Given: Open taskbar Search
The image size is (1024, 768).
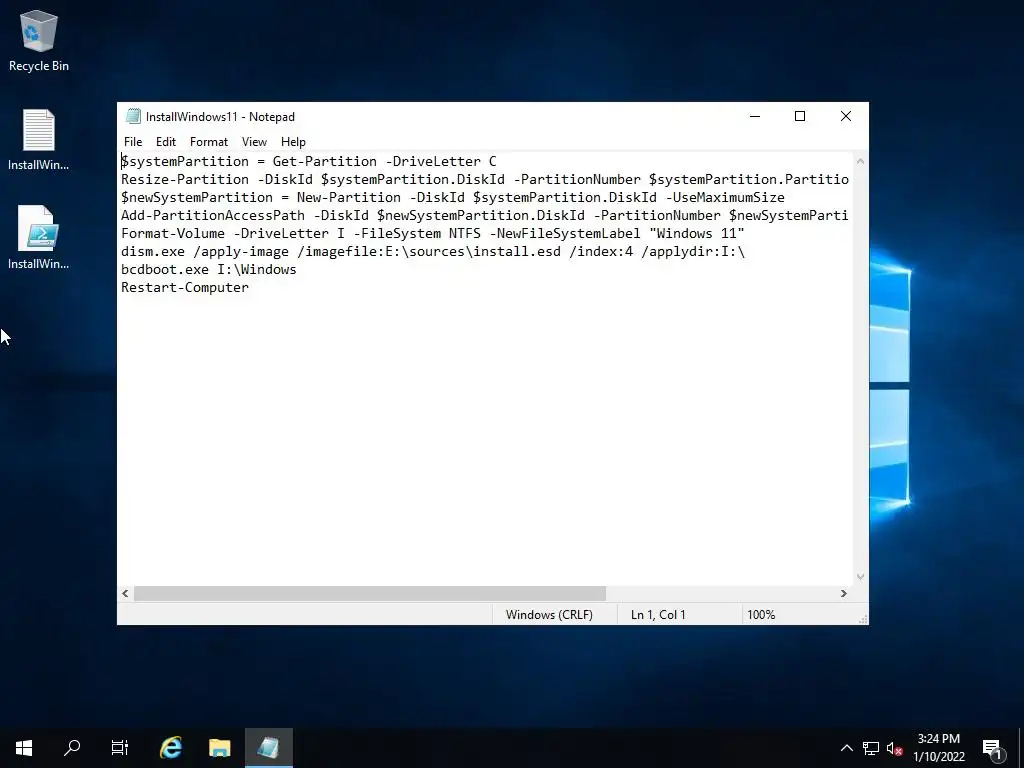Looking at the screenshot, I should tap(72, 748).
